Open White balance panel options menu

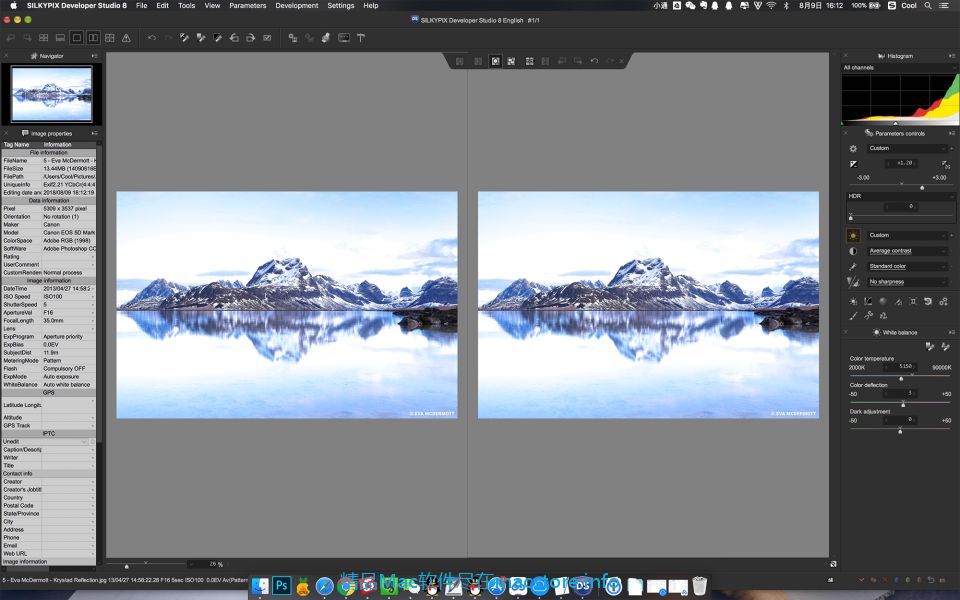(951, 332)
